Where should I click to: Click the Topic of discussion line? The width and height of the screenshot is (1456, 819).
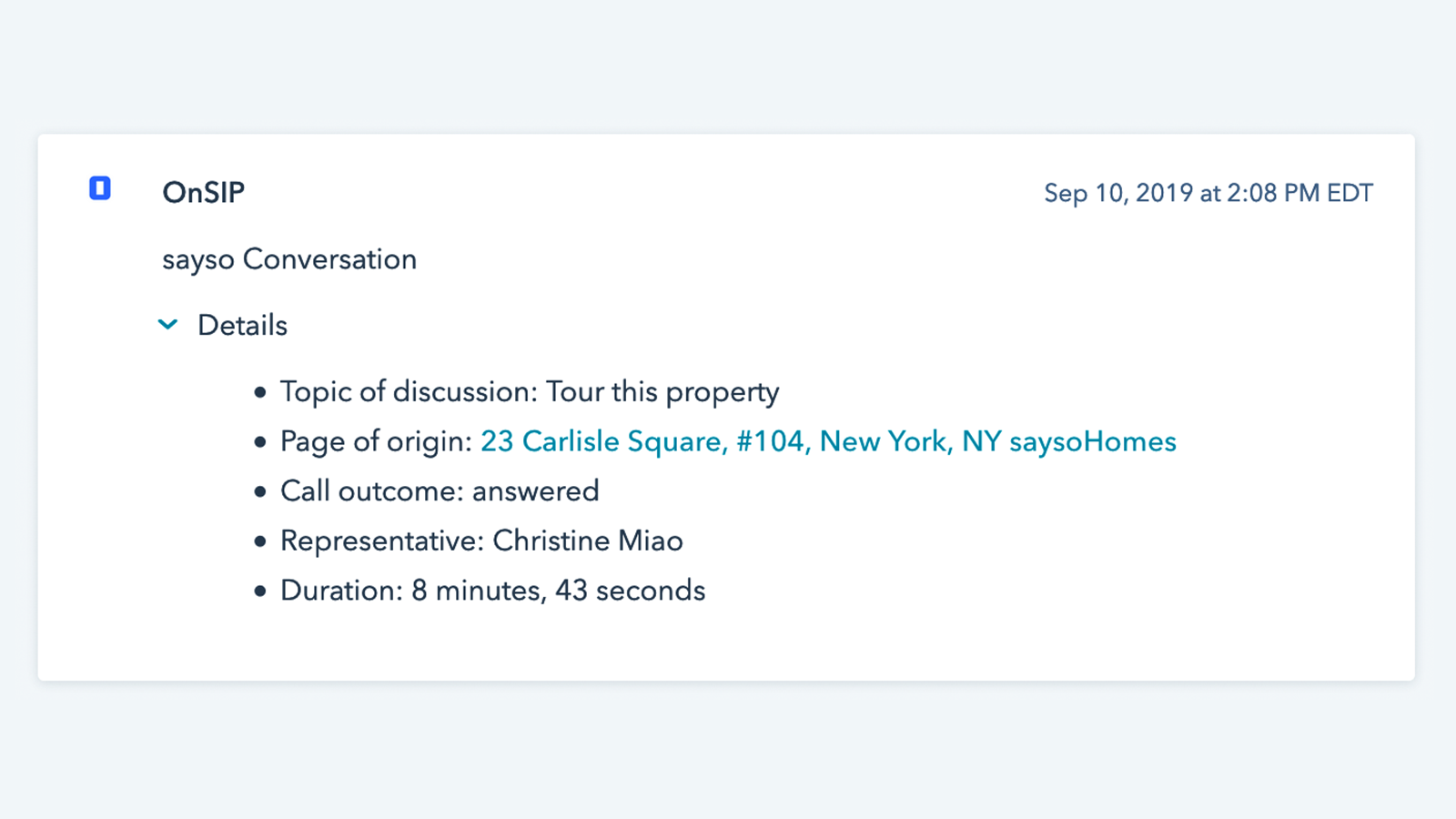pos(529,391)
